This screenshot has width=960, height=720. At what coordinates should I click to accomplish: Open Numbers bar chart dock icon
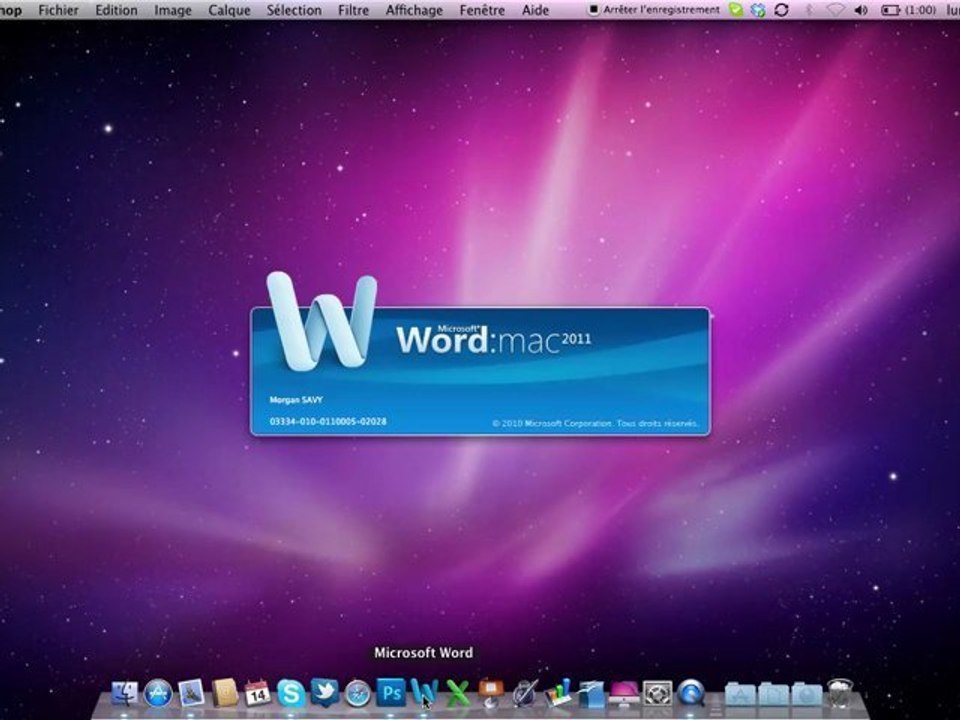pos(558,694)
